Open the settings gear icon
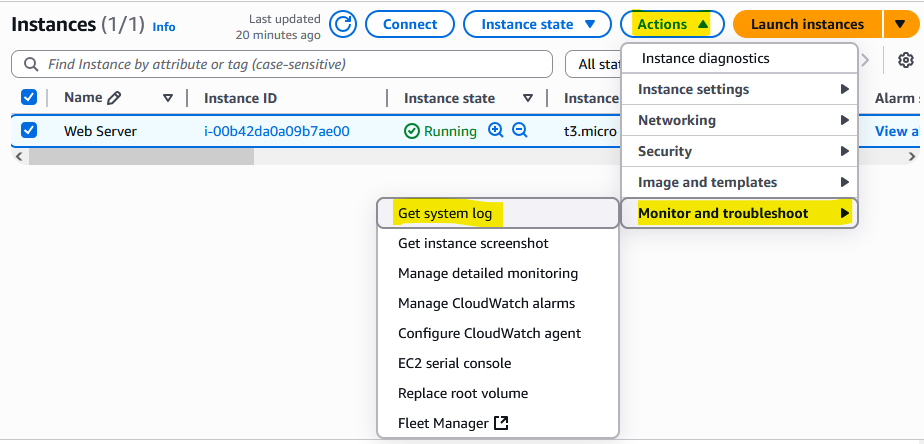924x444 pixels. click(906, 60)
